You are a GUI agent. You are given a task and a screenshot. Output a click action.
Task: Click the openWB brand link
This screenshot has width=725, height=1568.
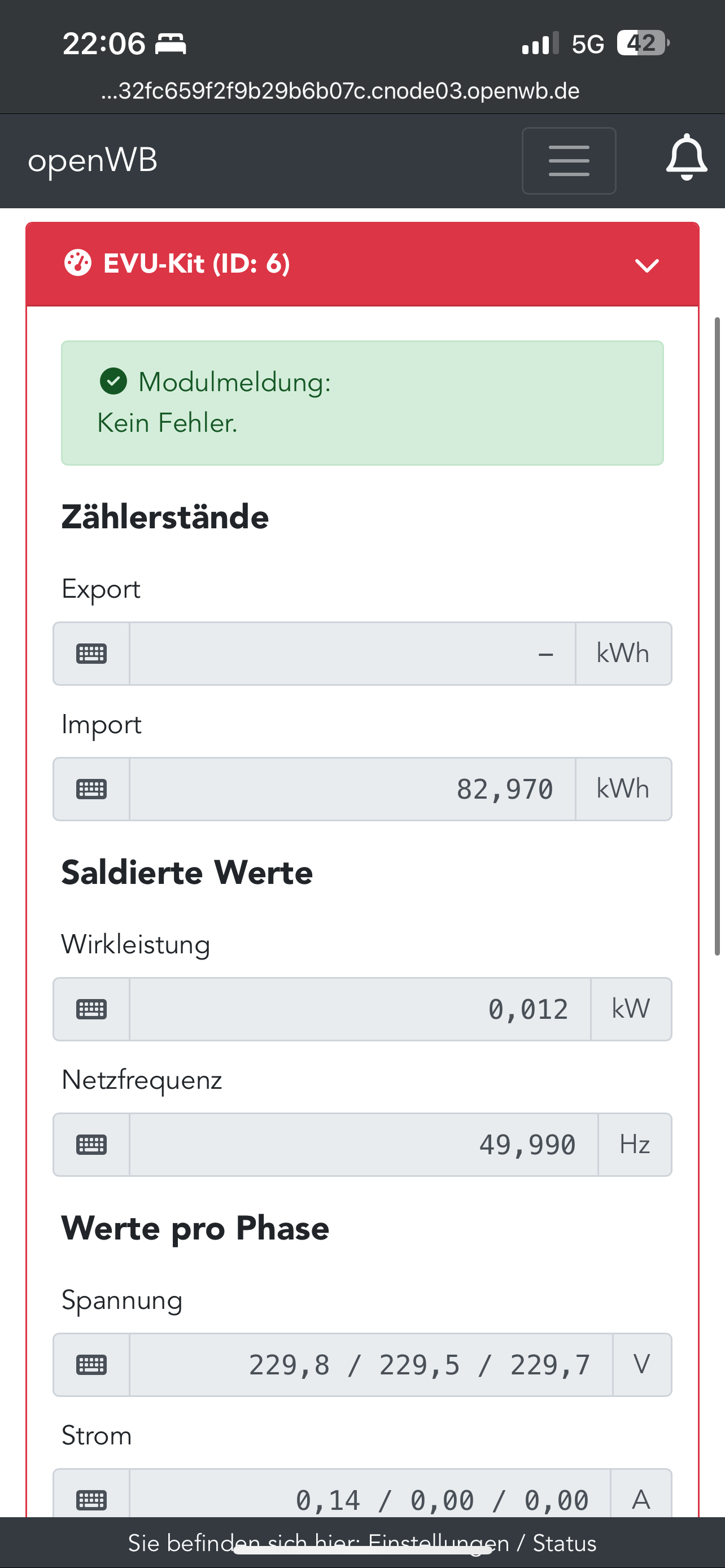tap(93, 161)
